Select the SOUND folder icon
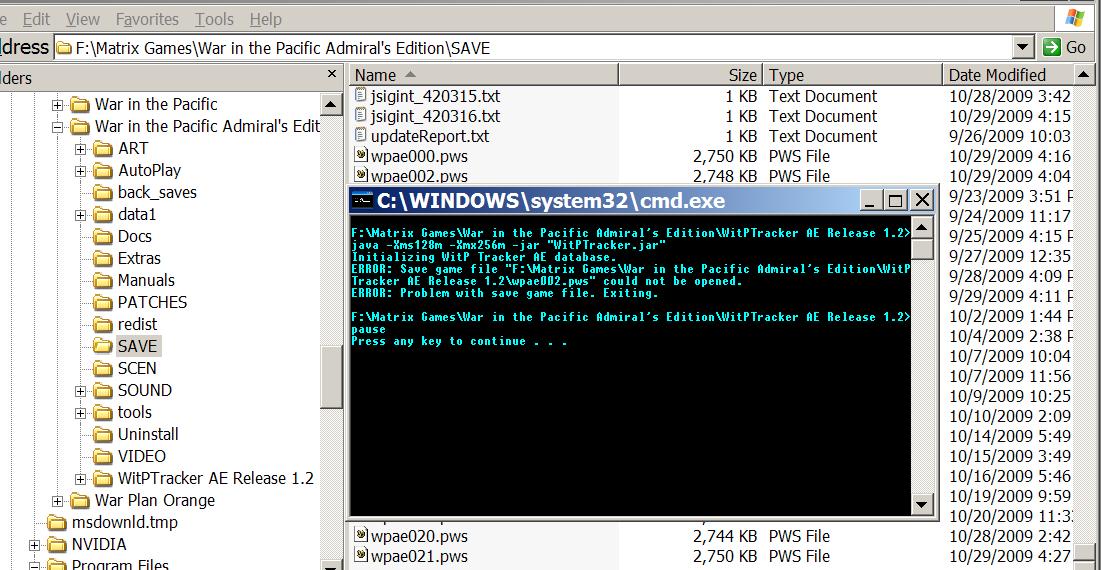The image size is (1101, 570). tap(103, 390)
